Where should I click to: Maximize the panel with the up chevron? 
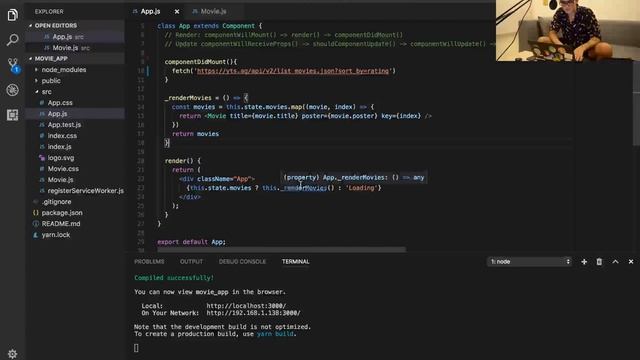coord(615,262)
